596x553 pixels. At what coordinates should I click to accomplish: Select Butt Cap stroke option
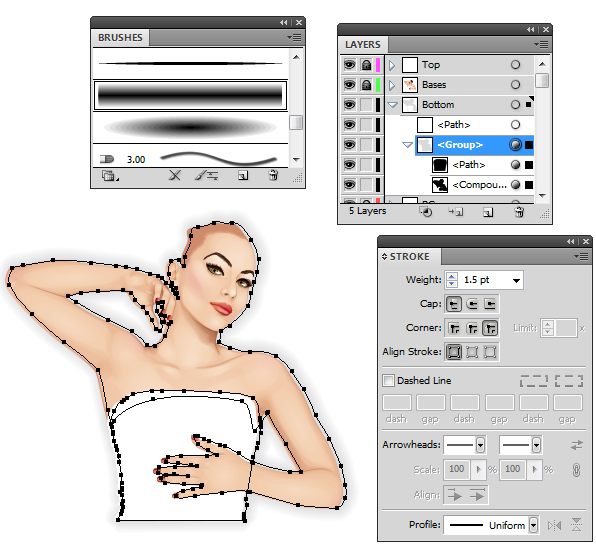[x=454, y=304]
